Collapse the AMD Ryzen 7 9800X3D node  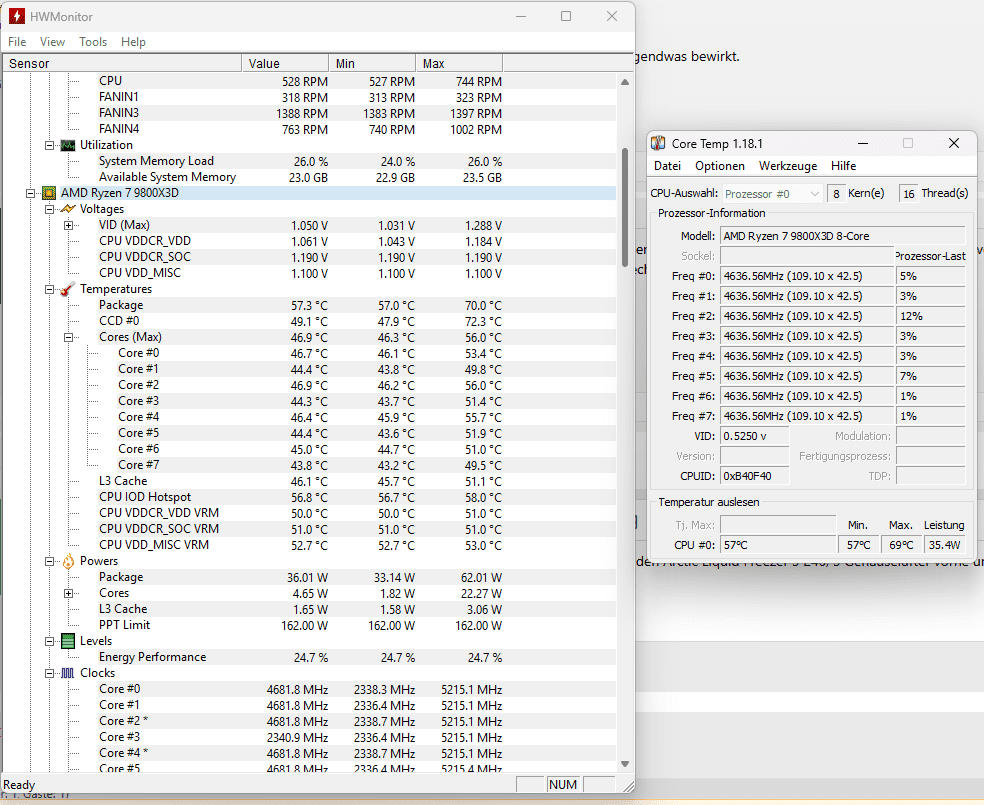click(x=30, y=193)
